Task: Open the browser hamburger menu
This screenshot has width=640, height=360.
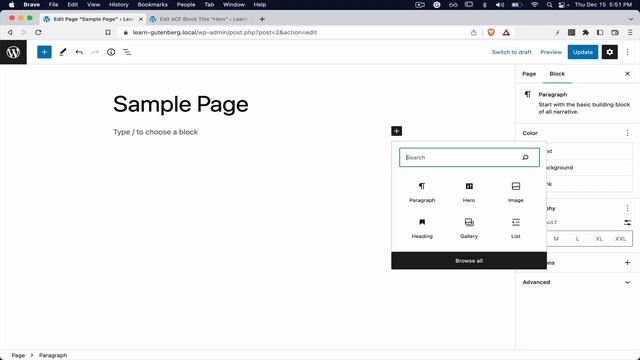Action: click(630, 32)
